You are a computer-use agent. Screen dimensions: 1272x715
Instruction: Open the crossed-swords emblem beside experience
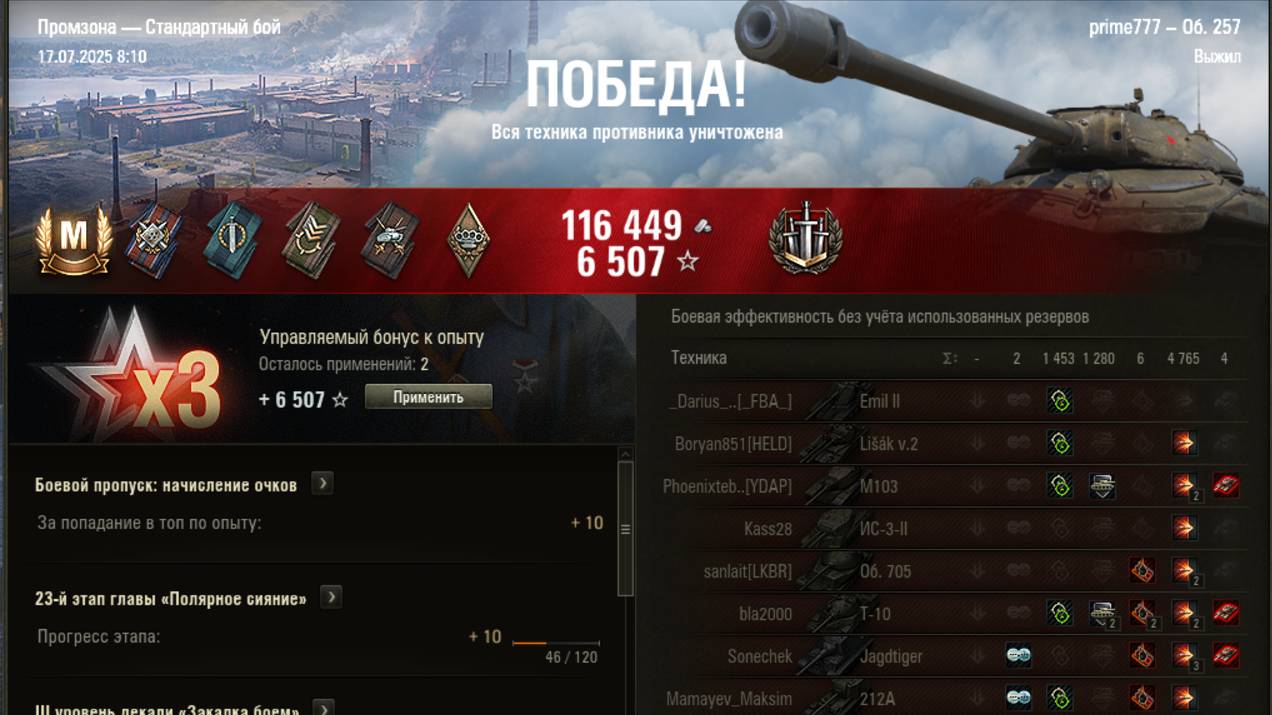pos(805,238)
